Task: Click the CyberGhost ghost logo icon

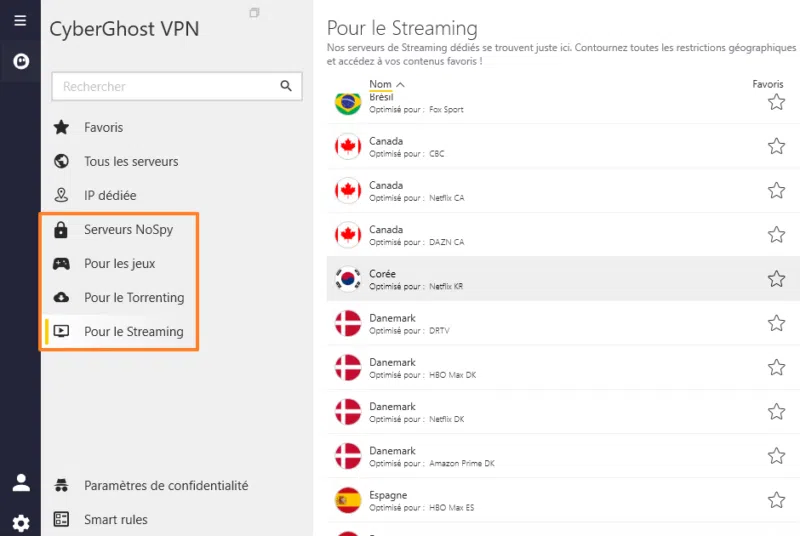Action: [20, 62]
